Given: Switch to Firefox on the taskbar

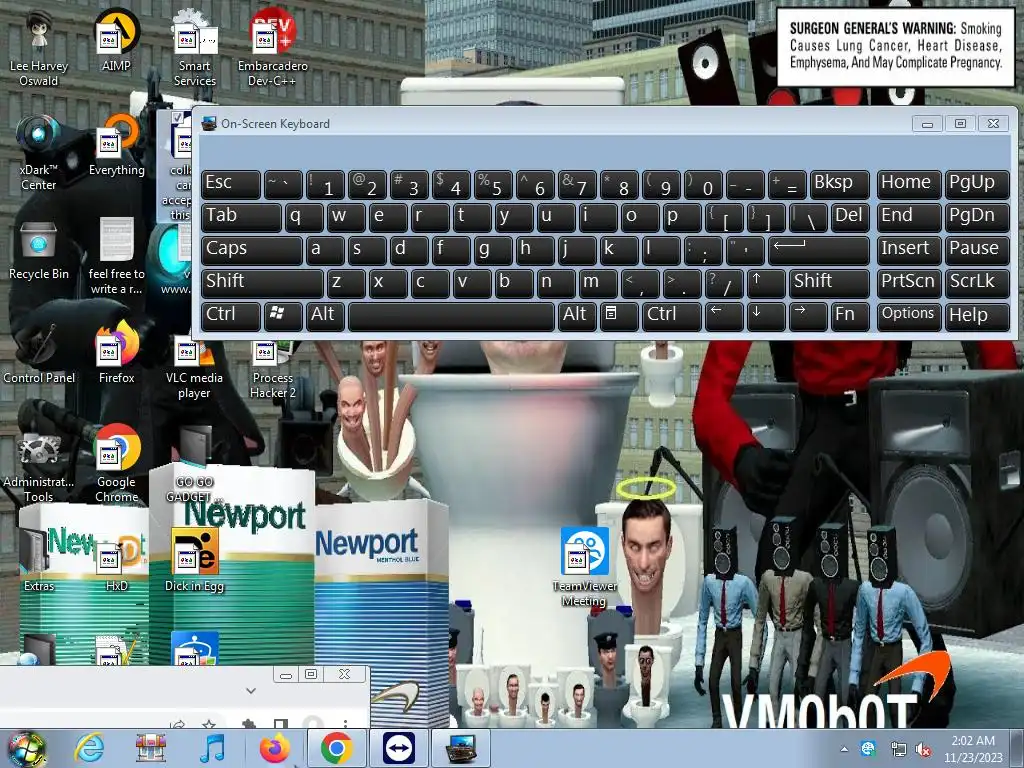Looking at the screenshot, I should coord(274,748).
